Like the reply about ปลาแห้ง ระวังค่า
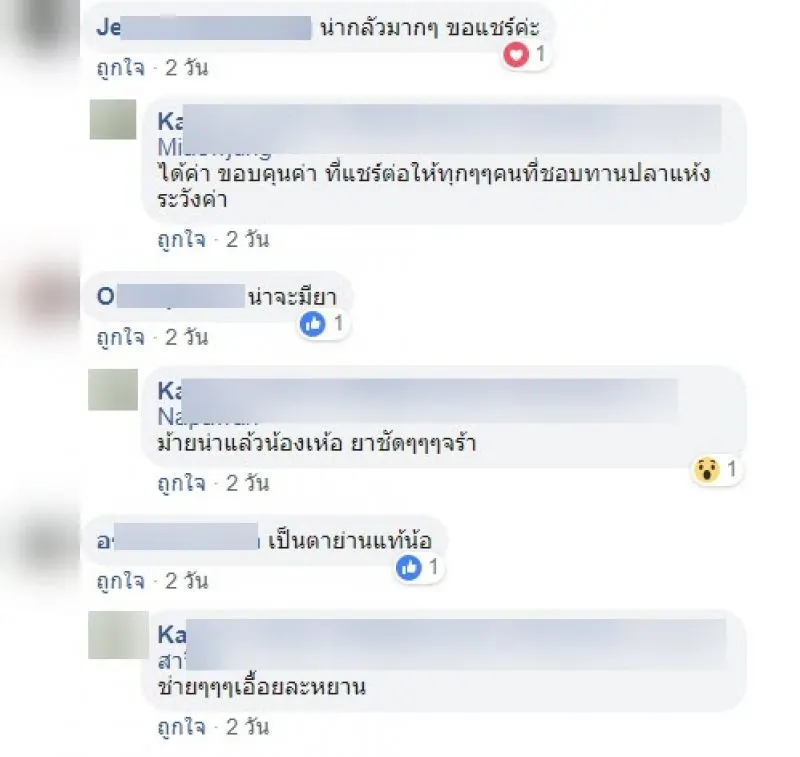 (x=182, y=239)
